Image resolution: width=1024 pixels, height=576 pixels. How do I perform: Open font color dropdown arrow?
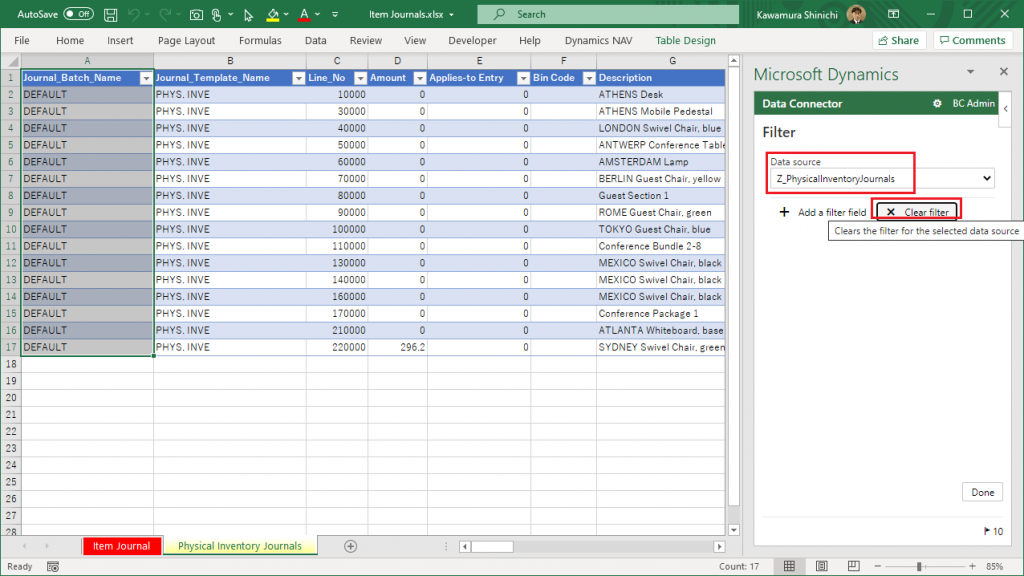pos(317,14)
